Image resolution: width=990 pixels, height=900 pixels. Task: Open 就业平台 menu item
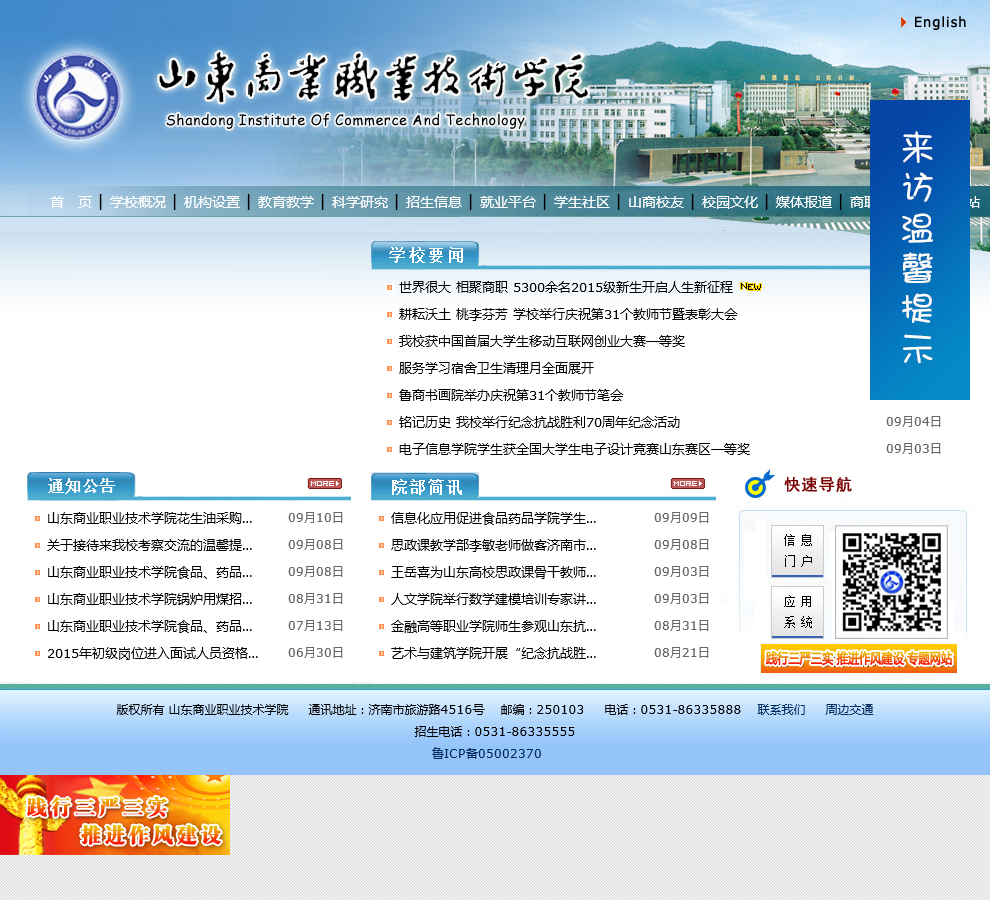(x=508, y=202)
